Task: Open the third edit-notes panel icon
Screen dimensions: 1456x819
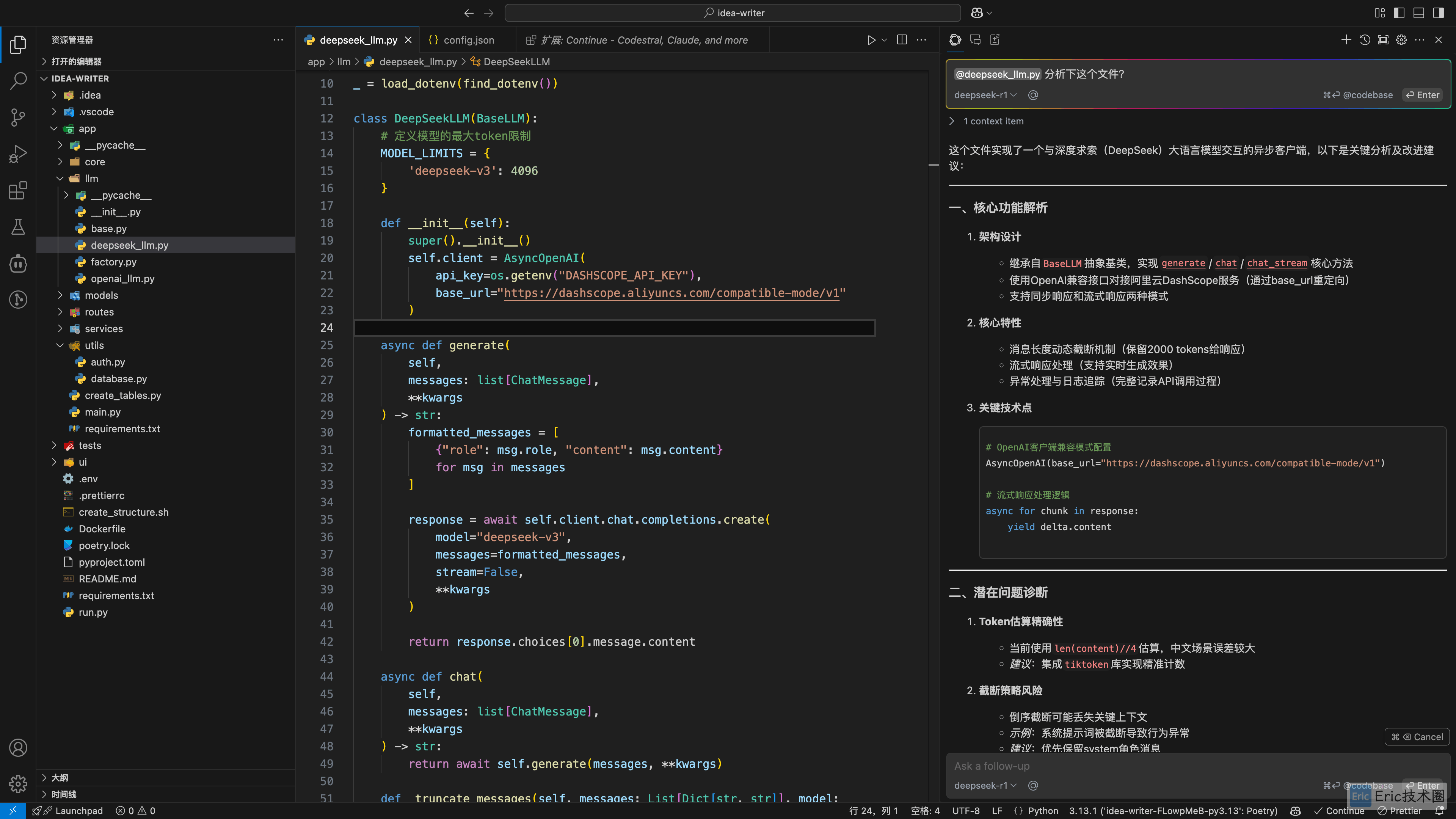Action: tap(995, 40)
